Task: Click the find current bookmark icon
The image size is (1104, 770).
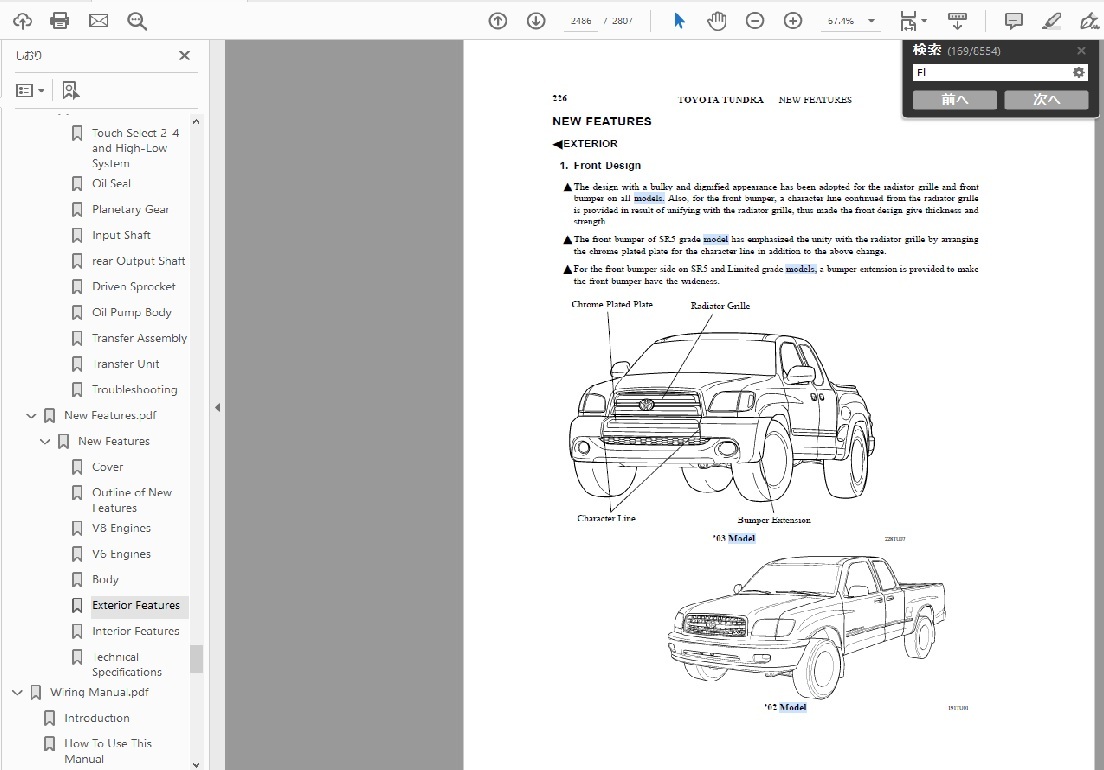Action: click(70, 90)
